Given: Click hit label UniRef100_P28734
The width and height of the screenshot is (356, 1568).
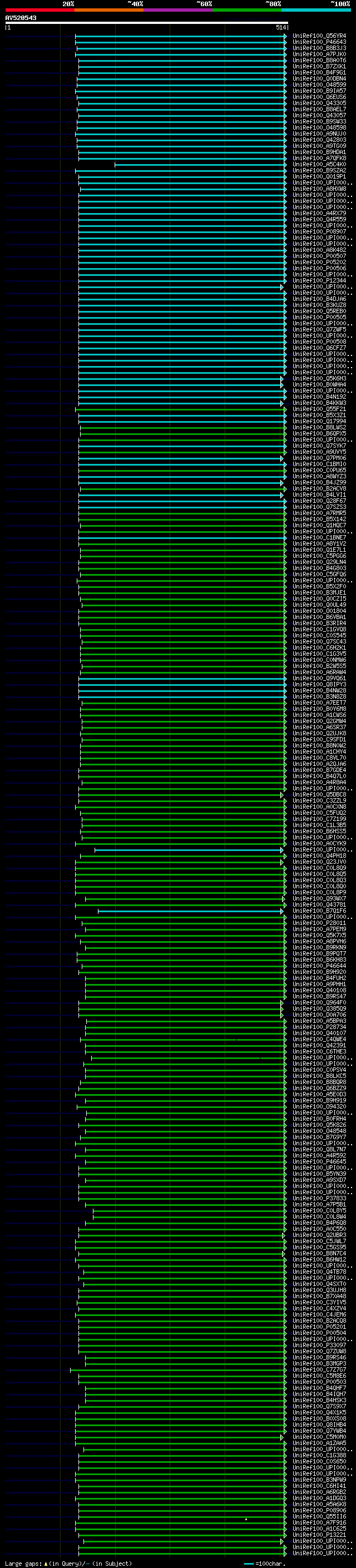Looking at the screenshot, I should click(319, 1027).
